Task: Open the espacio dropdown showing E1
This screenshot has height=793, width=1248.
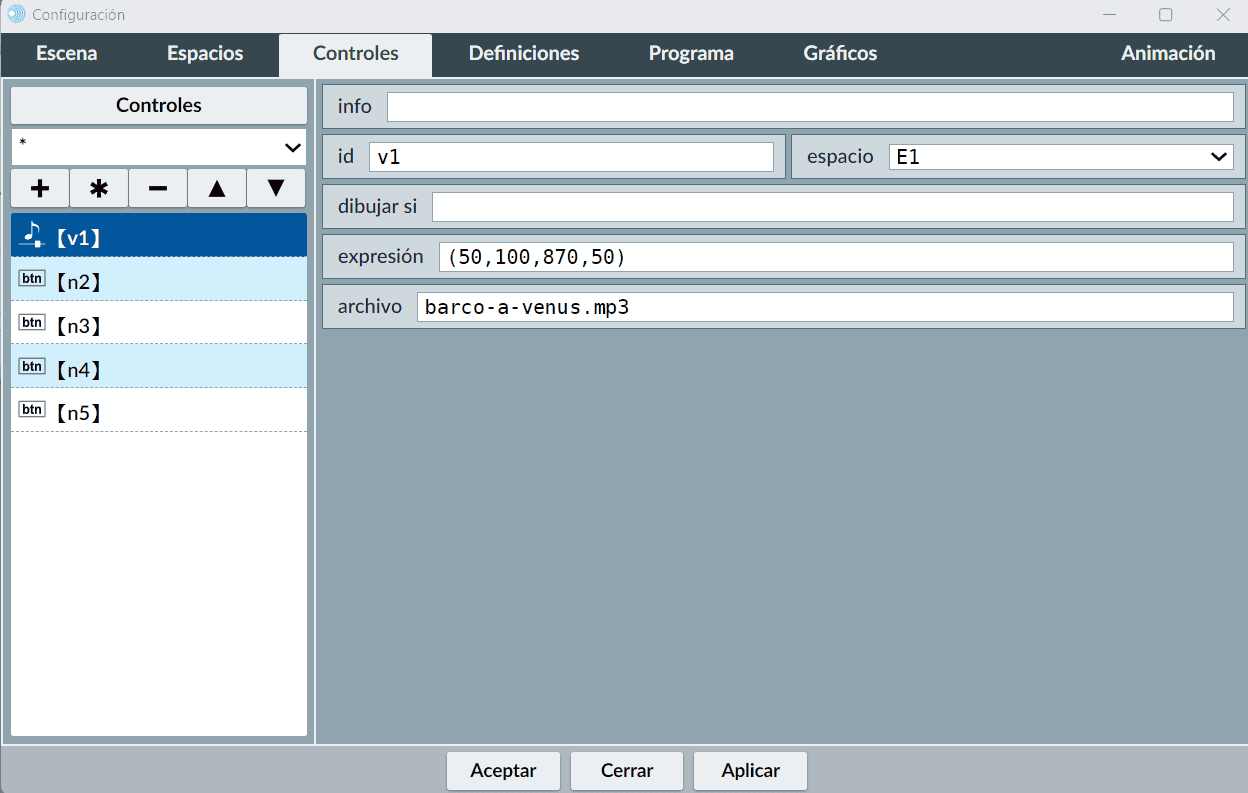Action: click(1060, 157)
